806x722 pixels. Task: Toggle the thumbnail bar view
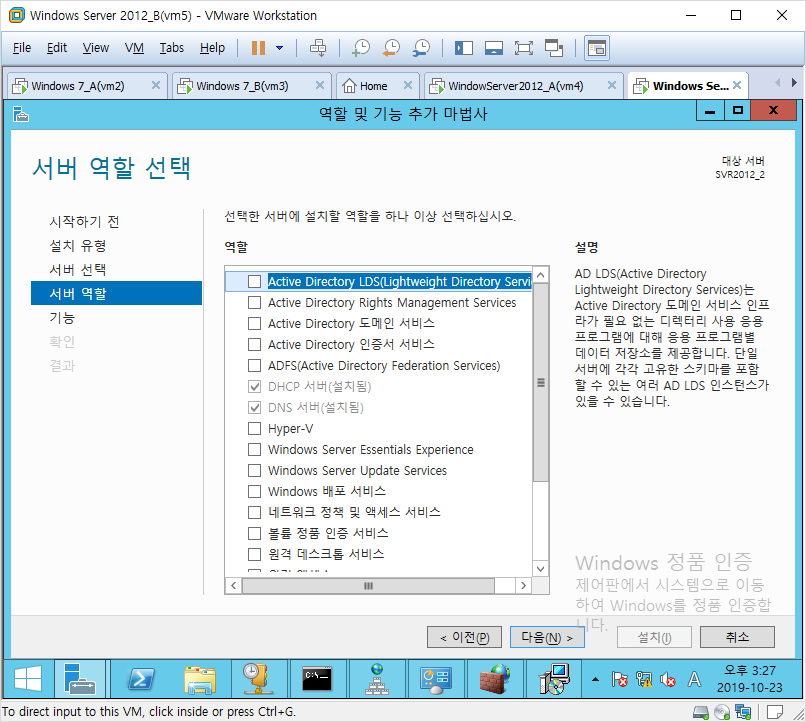click(493, 48)
